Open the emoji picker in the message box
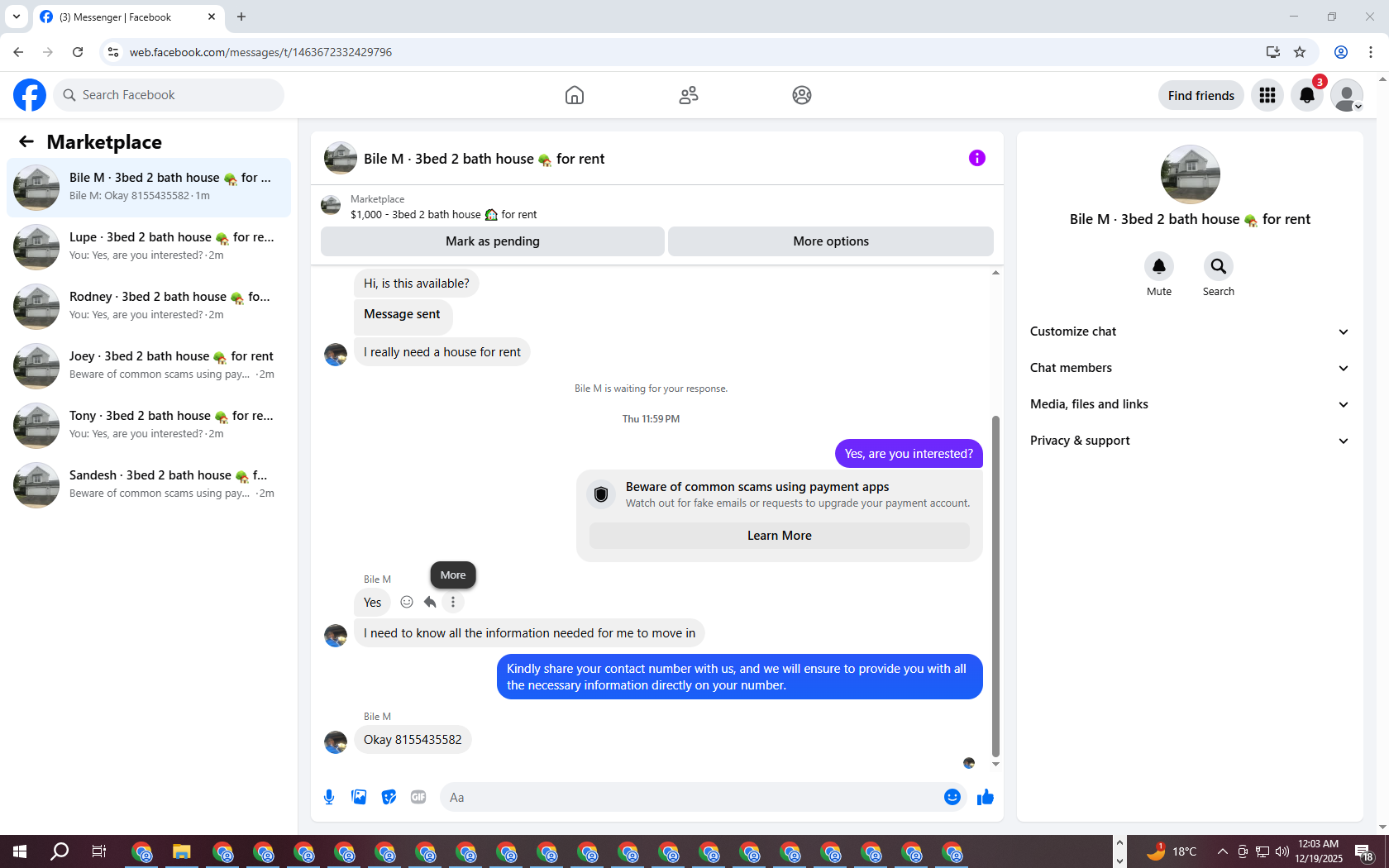Image resolution: width=1389 pixels, height=868 pixels. coord(952,797)
